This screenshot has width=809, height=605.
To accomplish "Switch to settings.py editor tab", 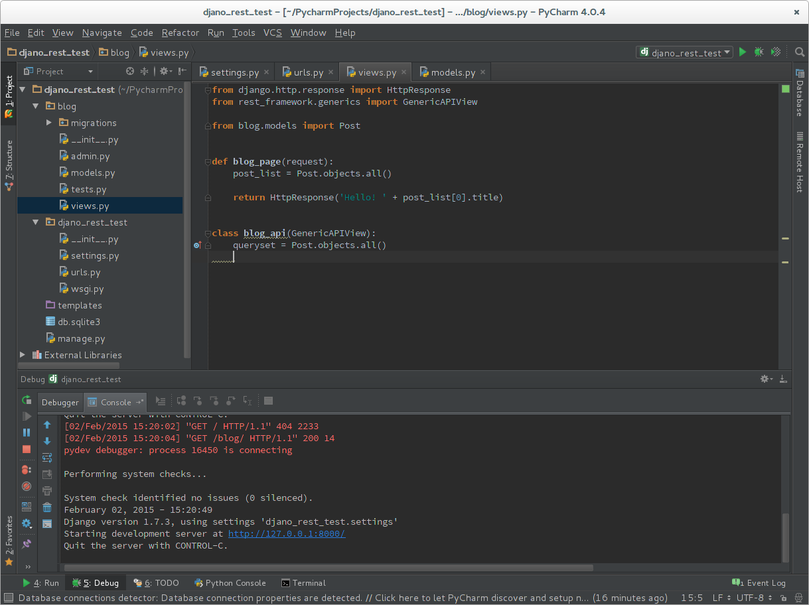I will click(234, 72).
